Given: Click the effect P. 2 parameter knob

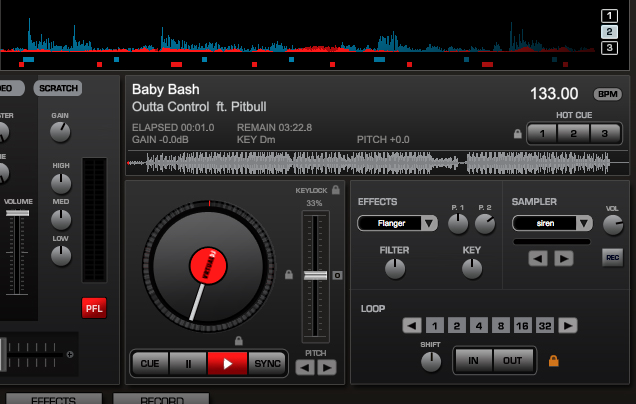Looking at the screenshot, I should 485,224.
